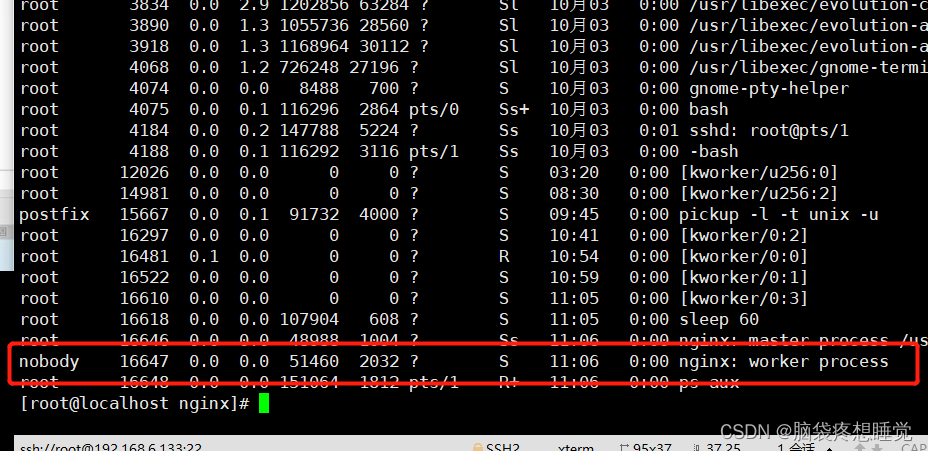Select PID 16297

tap(144, 236)
